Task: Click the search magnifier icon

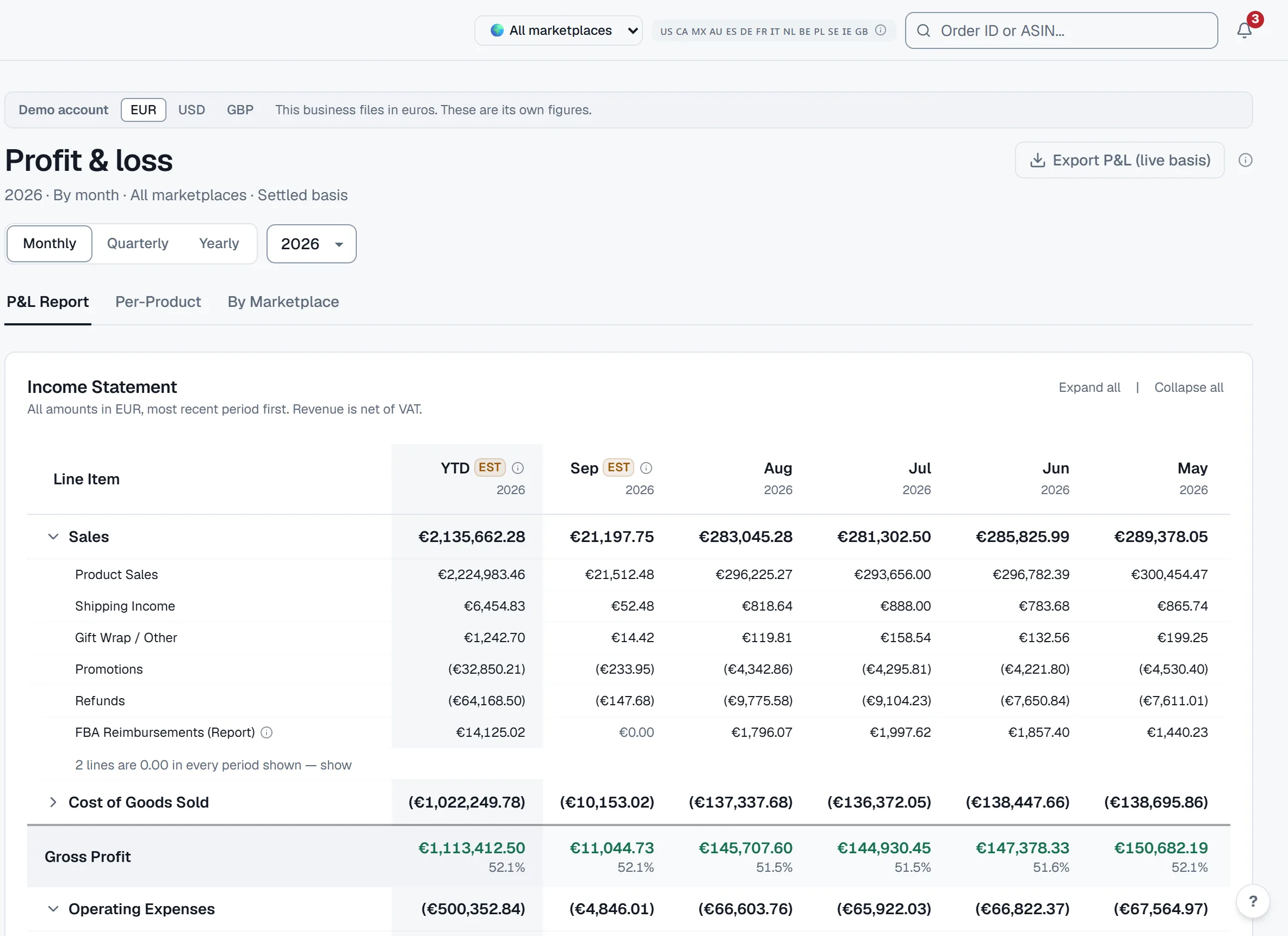Action: 924,30
